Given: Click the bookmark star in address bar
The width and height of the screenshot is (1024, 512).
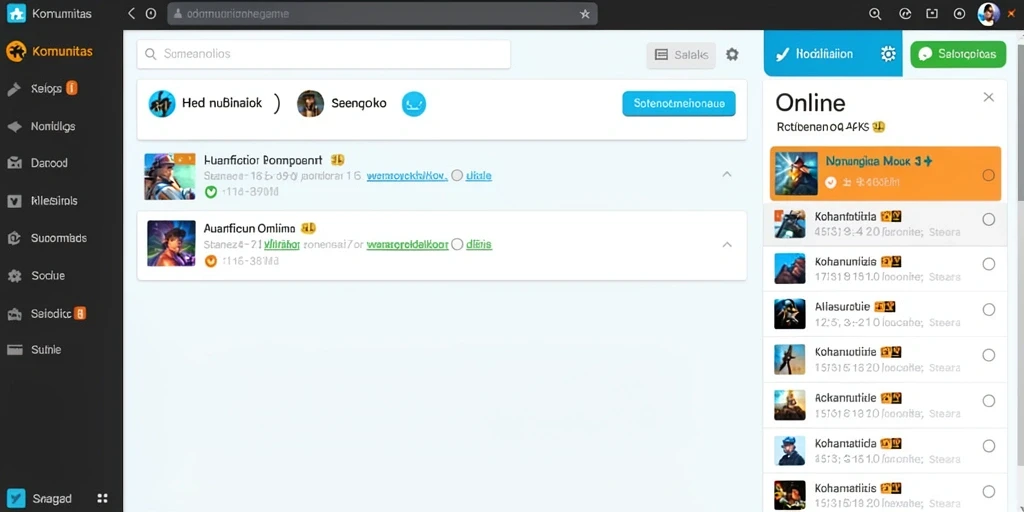Looking at the screenshot, I should point(584,14).
